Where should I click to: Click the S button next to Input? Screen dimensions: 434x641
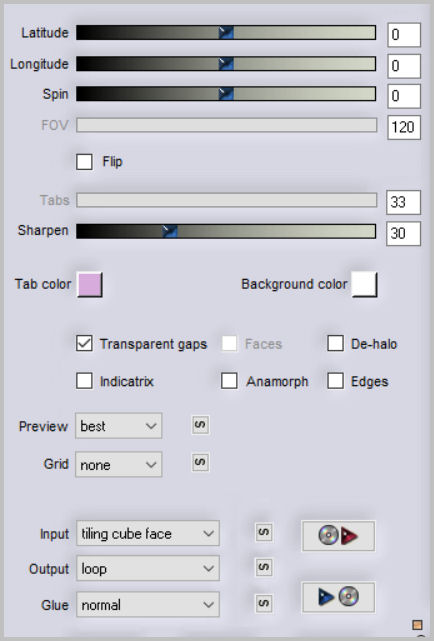point(264,532)
